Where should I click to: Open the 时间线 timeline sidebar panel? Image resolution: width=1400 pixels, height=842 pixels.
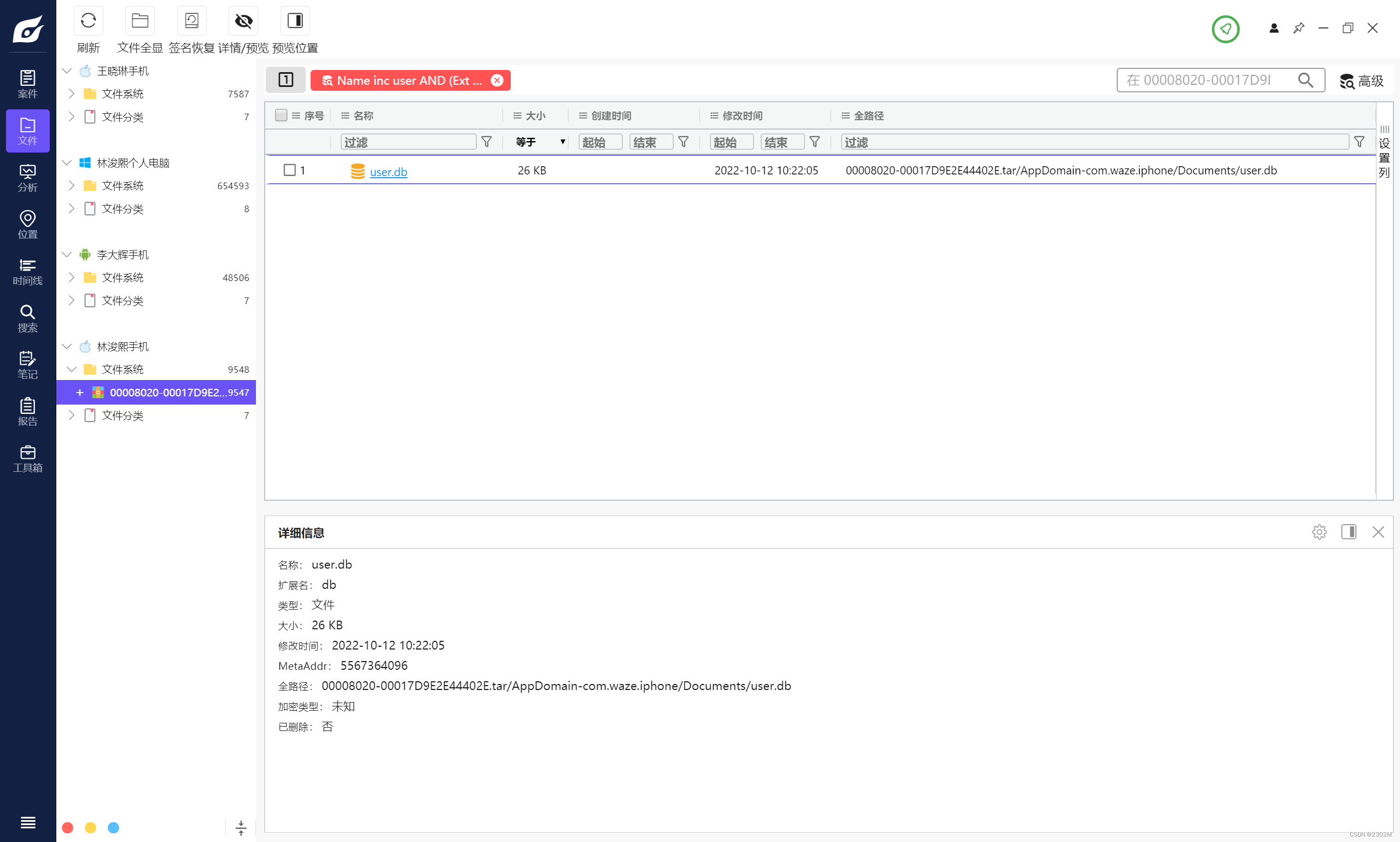(x=27, y=272)
